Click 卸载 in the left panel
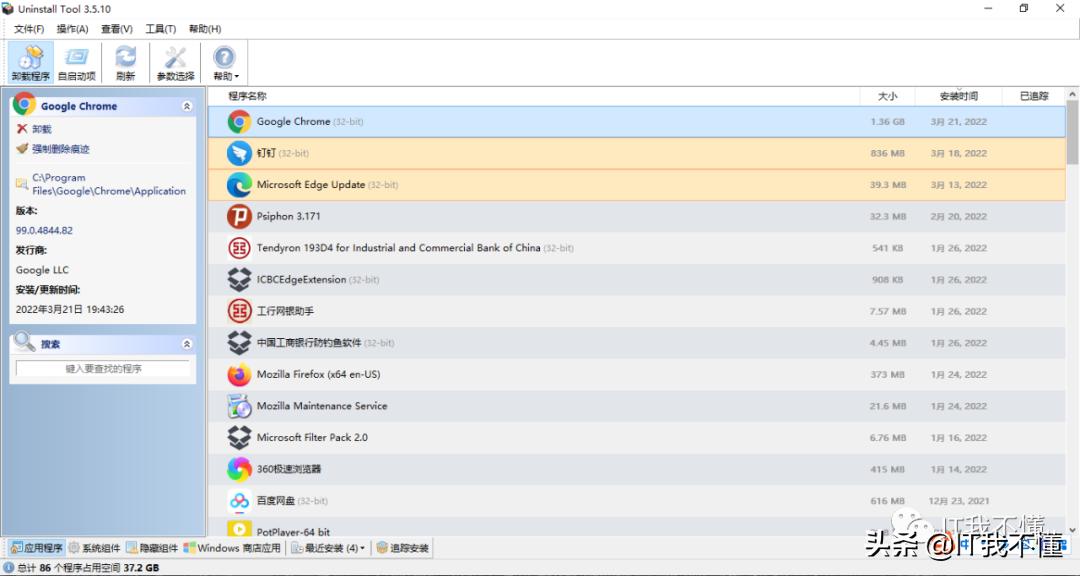 pyautogui.click(x=41, y=129)
